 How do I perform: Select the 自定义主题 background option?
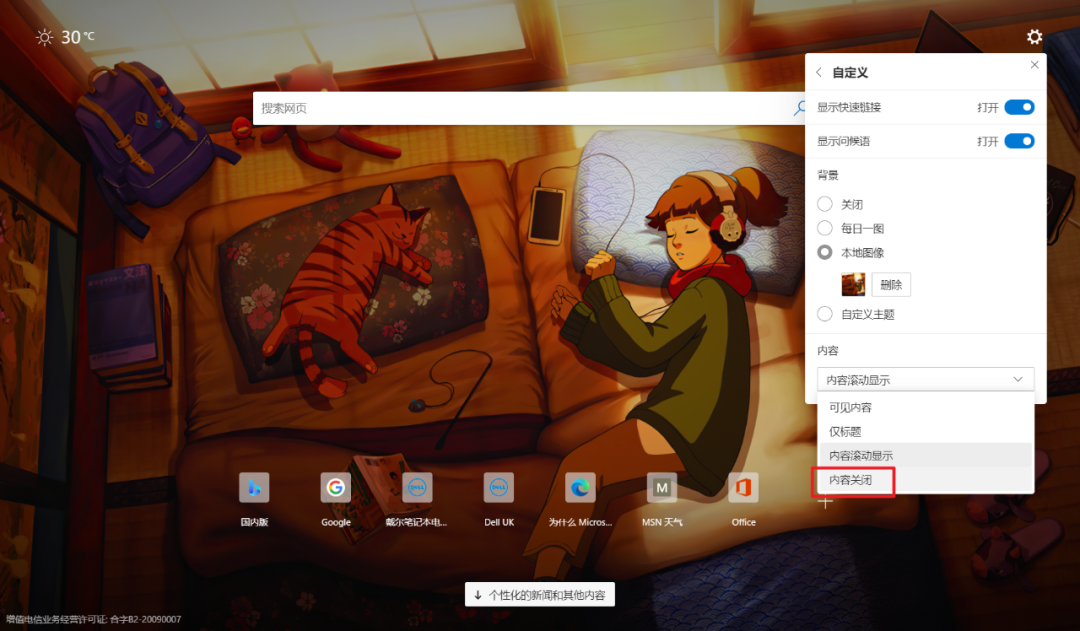824,314
